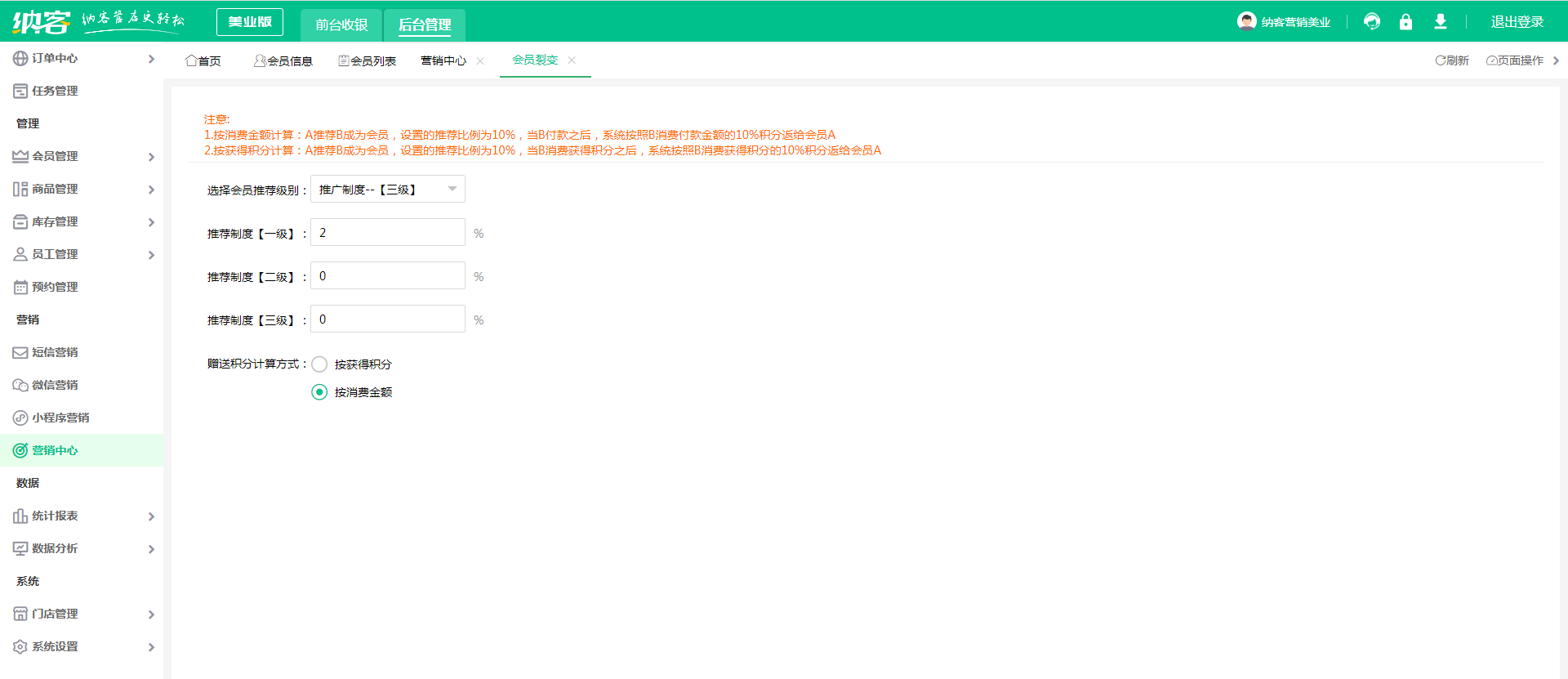Click the customer service headset icon
The width and height of the screenshot is (1568, 679).
(1372, 22)
